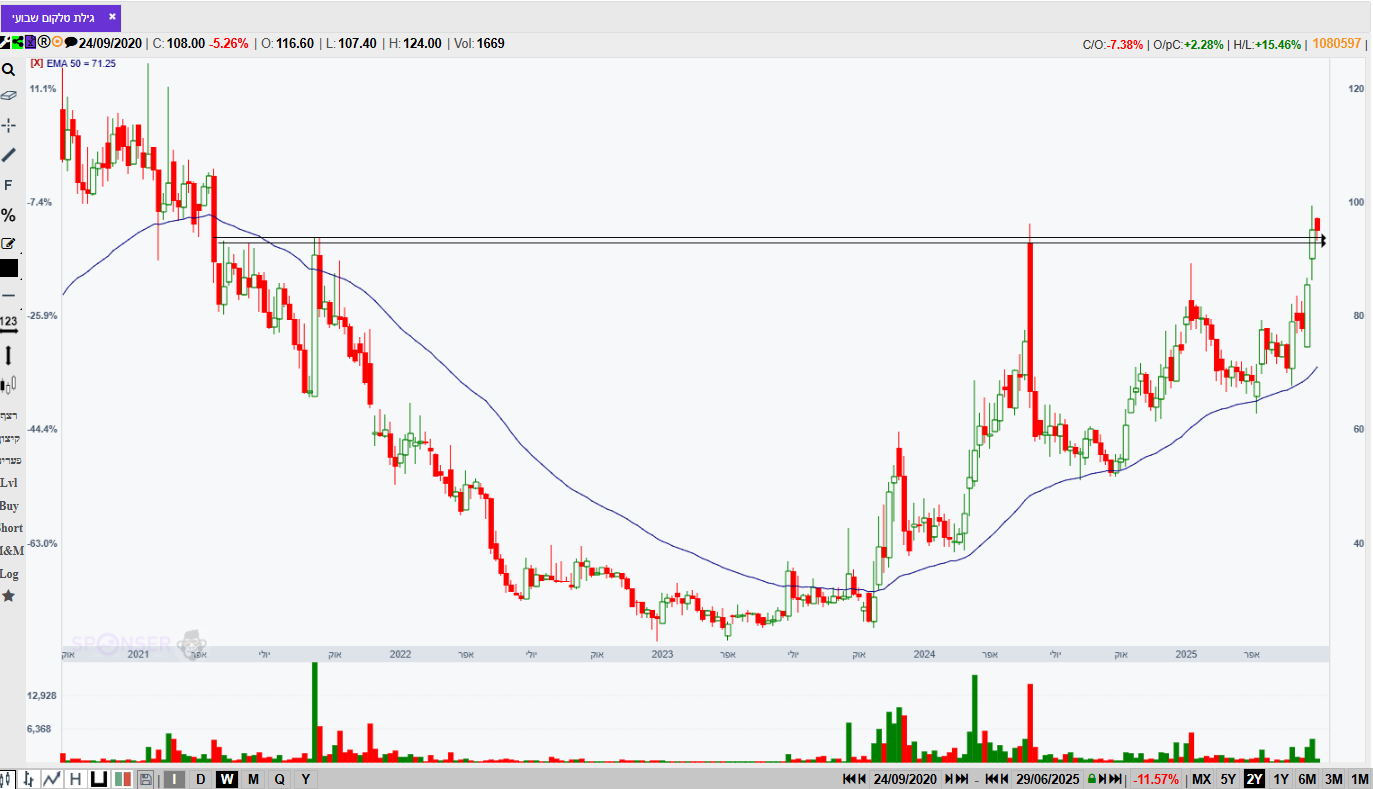Switch to OHLC bar chart type
The height and width of the screenshot is (789, 1373).
(x=30, y=779)
